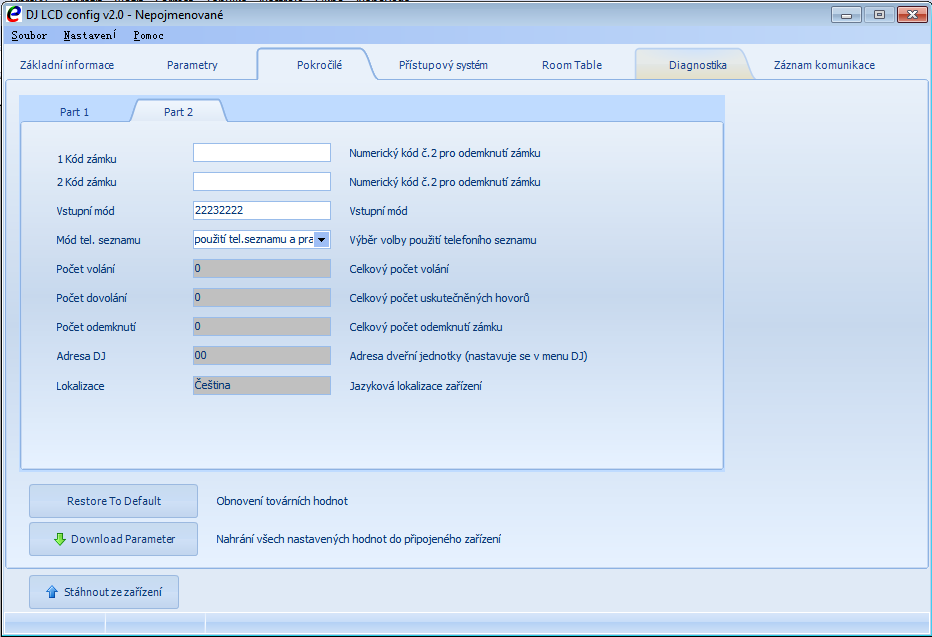Click the Stáhnout ze zařízení button
The width and height of the screenshot is (932, 637).
(x=104, y=592)
